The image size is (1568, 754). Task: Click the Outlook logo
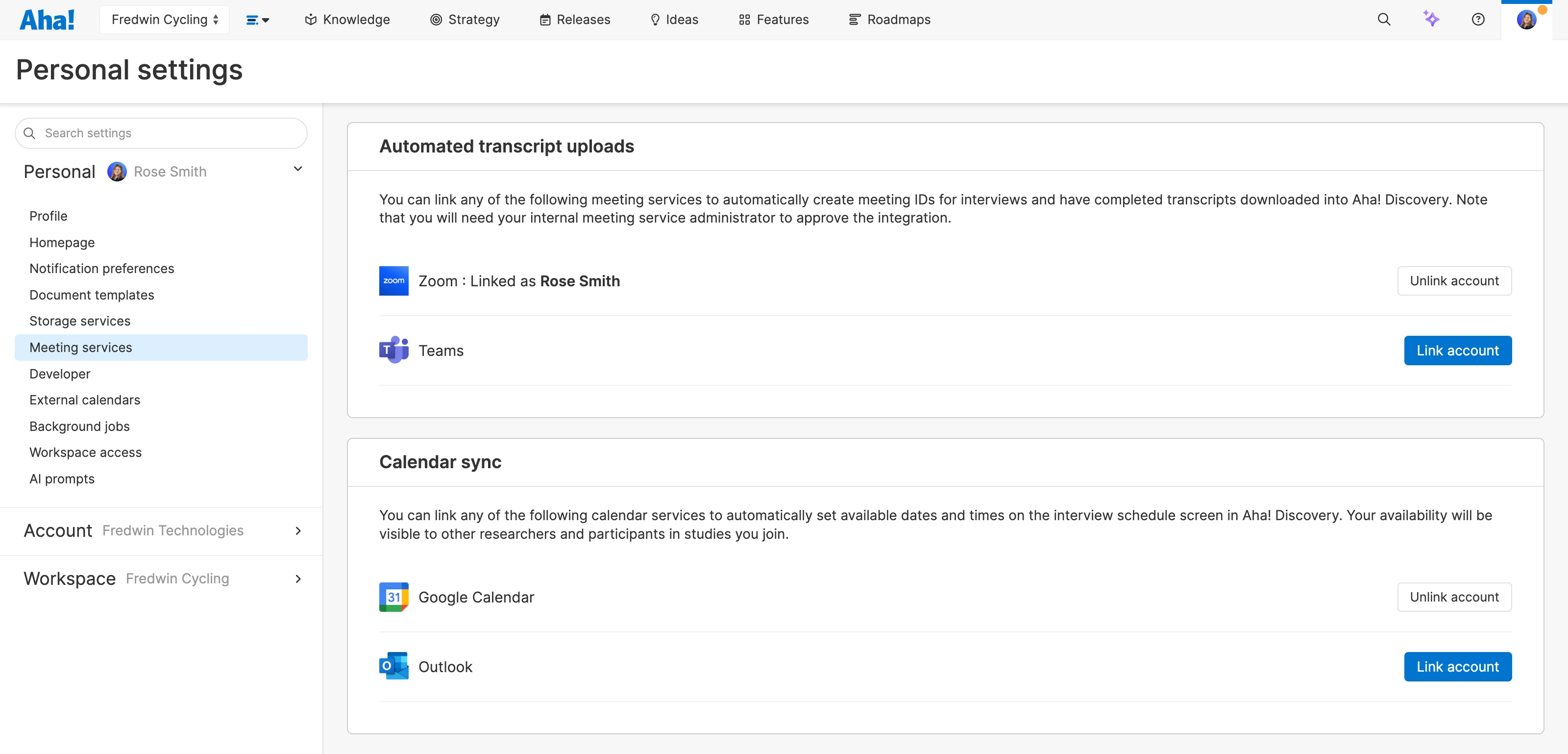click(393, 666)
